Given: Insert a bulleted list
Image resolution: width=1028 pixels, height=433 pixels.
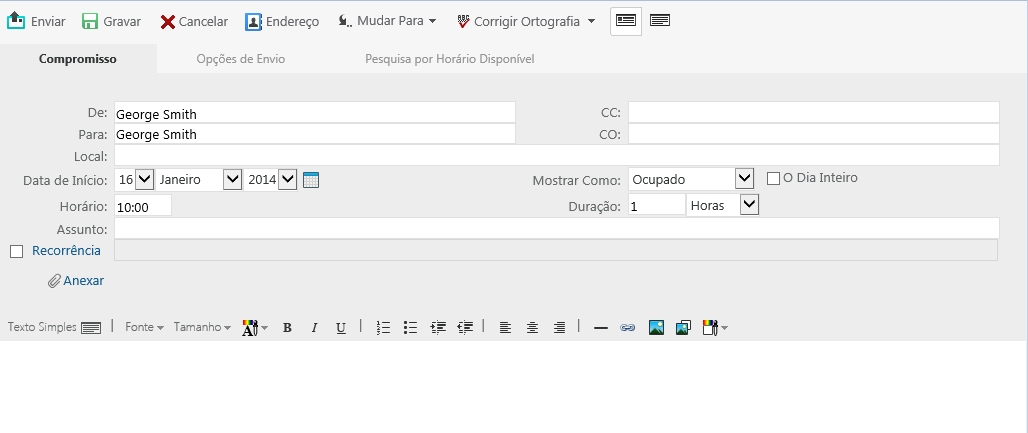Looking at the screenshot, I should coord(410,328).
